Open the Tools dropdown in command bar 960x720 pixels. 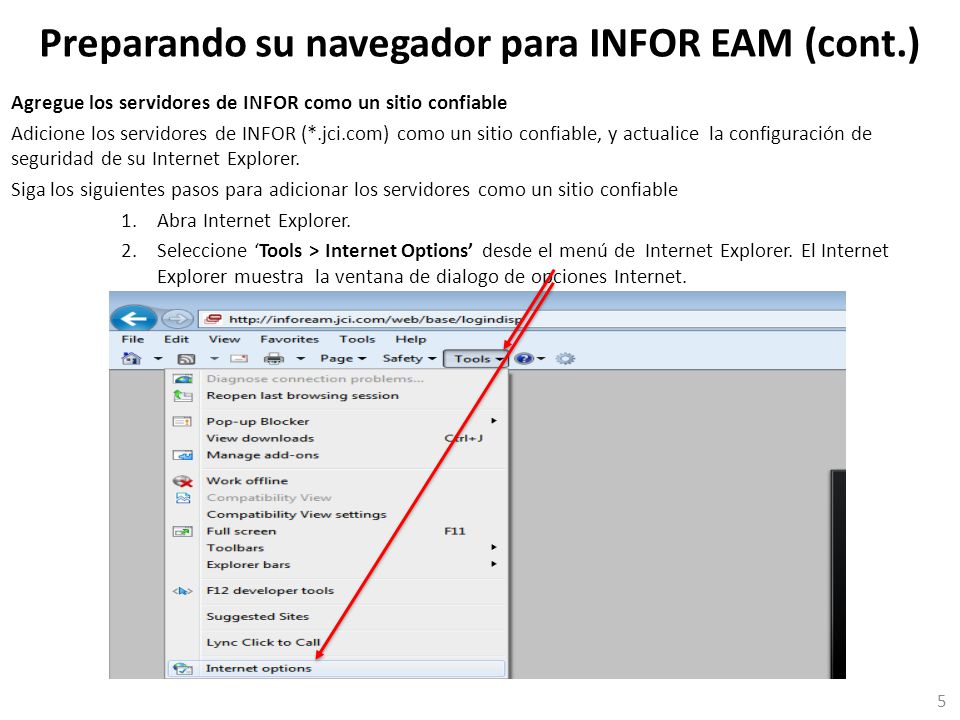(x=476, y=359)
